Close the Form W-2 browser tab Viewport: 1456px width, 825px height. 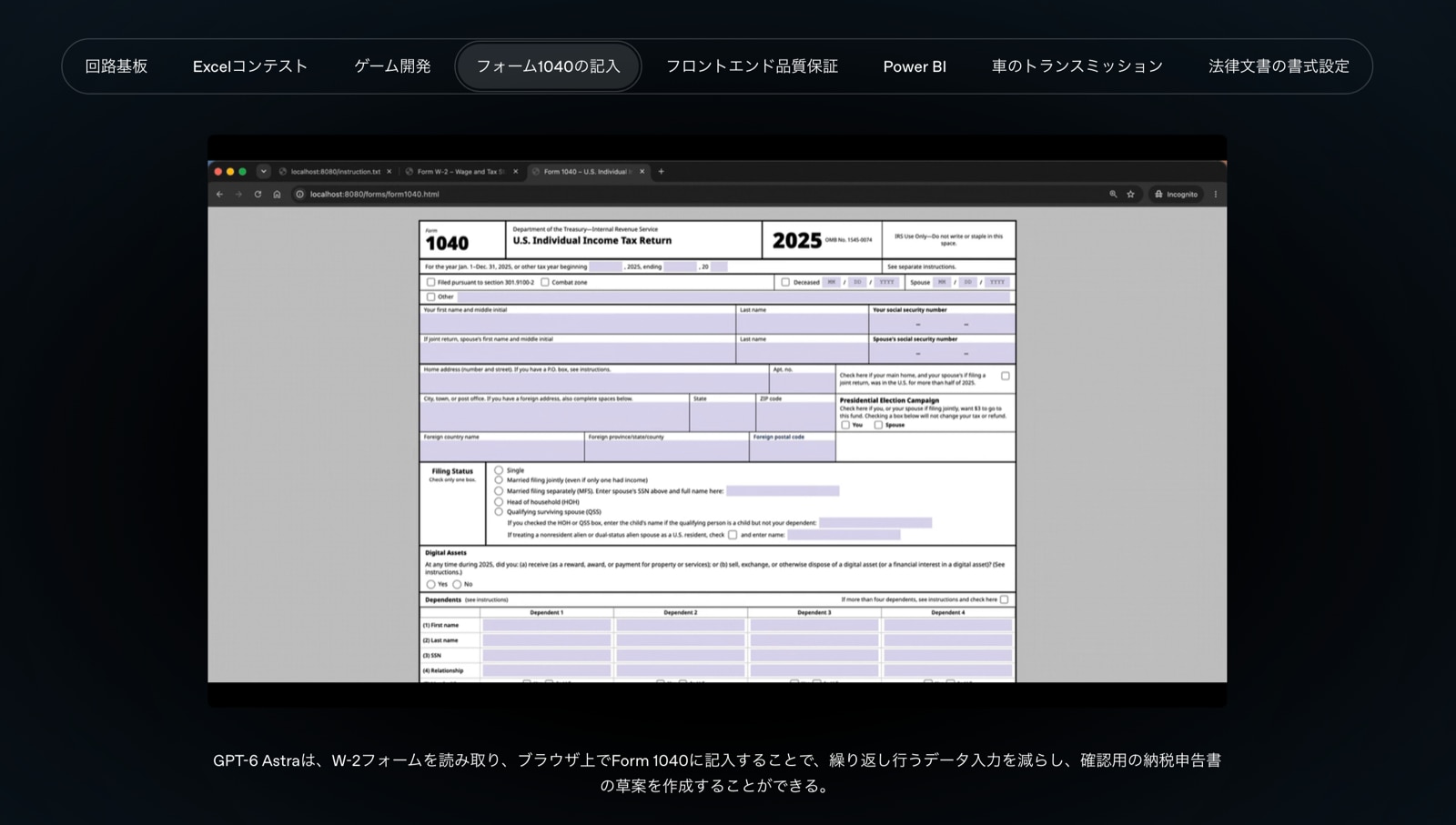[x=516, y=171]
